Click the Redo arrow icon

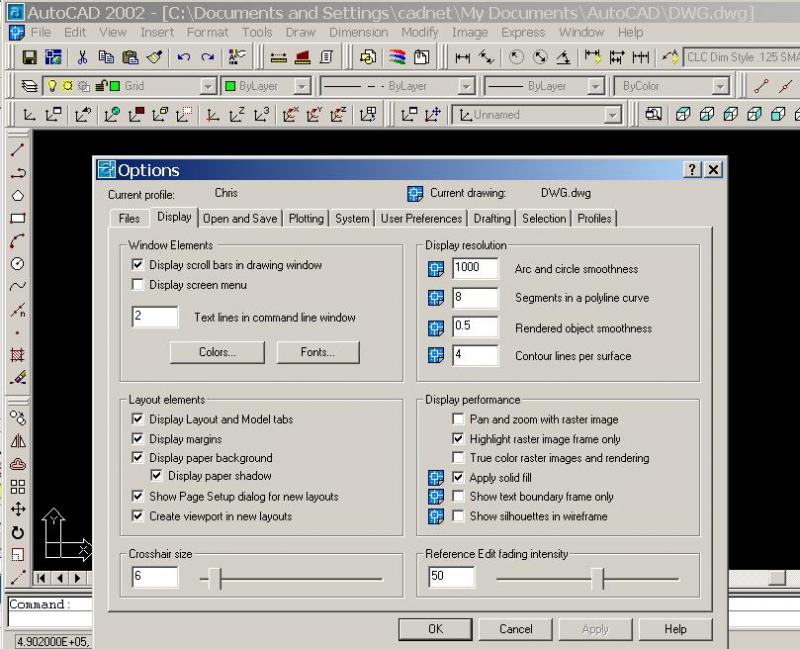[x=208, y=57]
